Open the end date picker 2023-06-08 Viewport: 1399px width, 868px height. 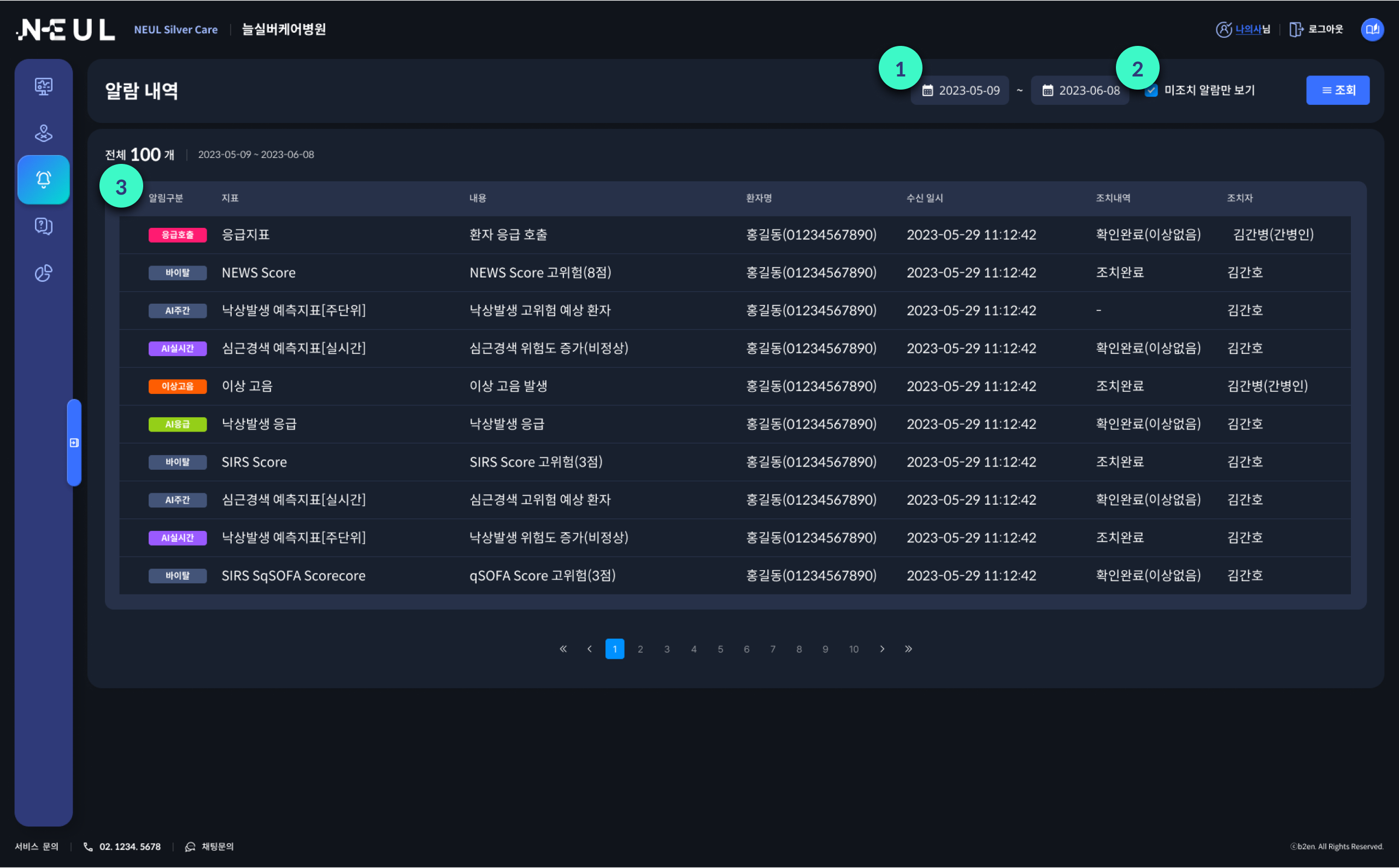(1080, 91)
